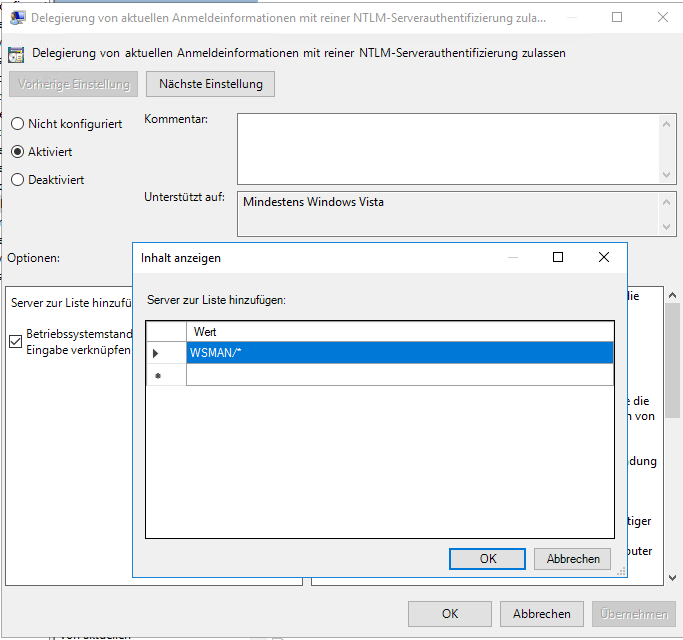Viewport: 683px width, 640px height.
Task: Click the title bar window icon
Action: pos(17,18)
